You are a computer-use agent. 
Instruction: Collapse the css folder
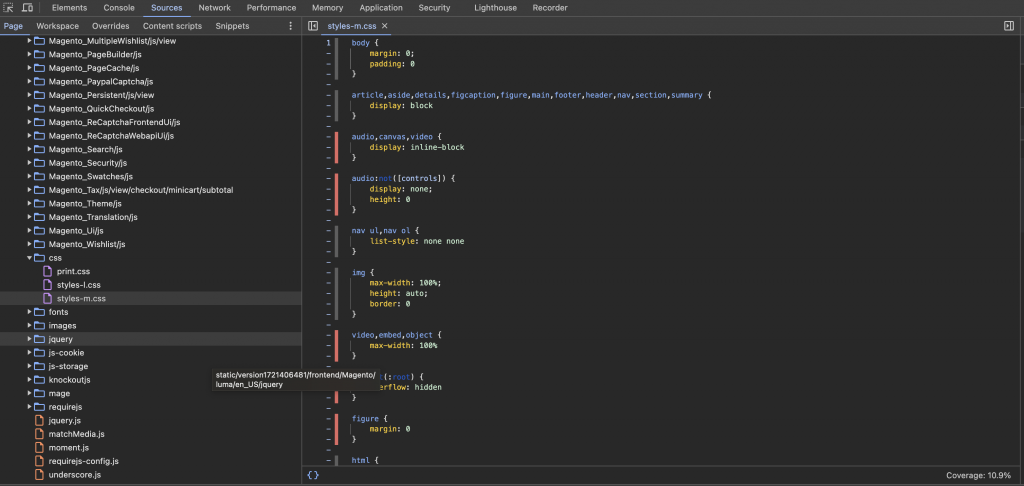click(30, 258)
